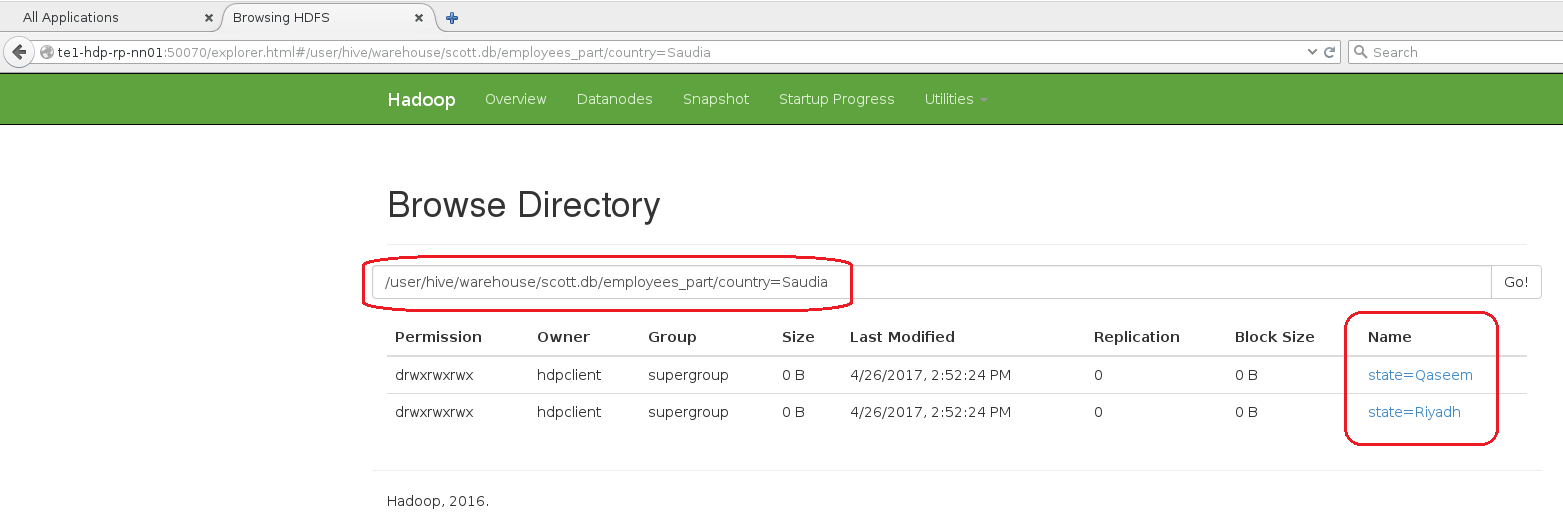Click the HDFS directory path input
The height and width of the screenshot is (516, 1563).
pos(932,282)
